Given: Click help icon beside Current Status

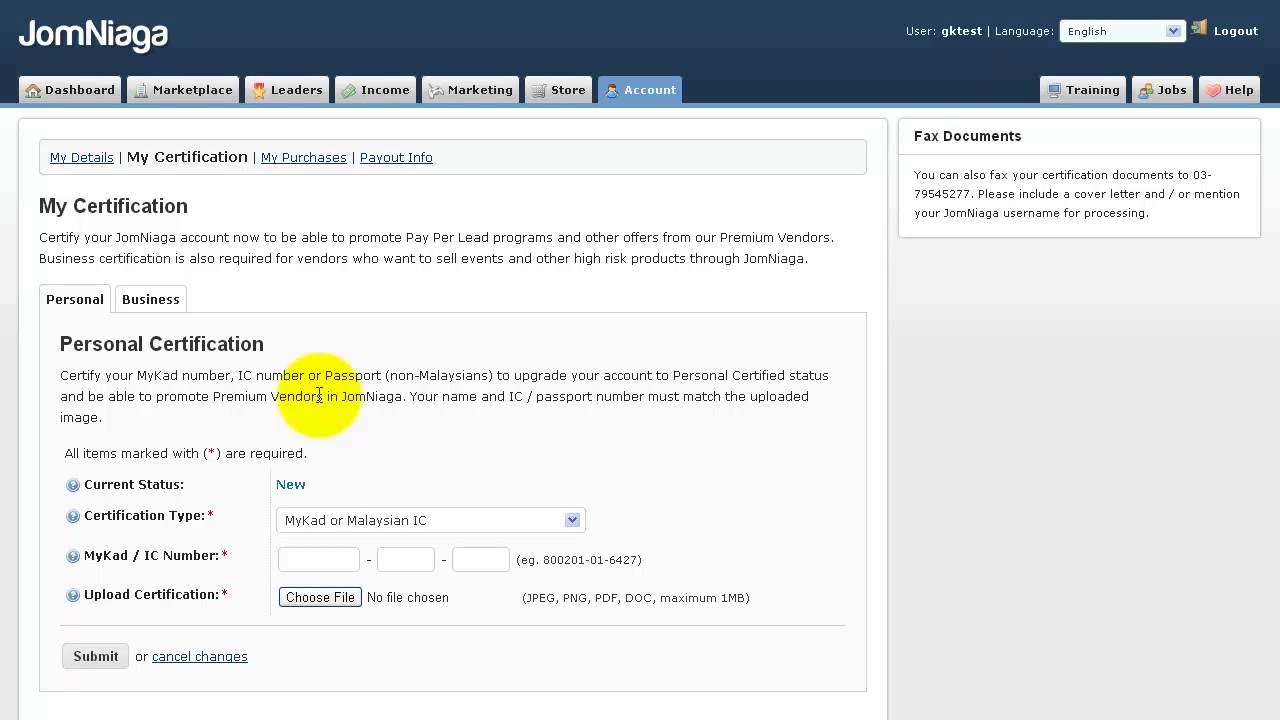Looking at the screenshot, I should [x=73, y=485].
